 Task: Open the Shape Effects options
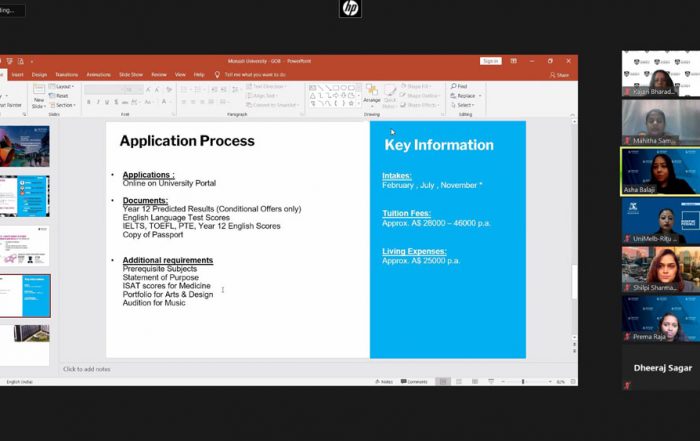418,105
